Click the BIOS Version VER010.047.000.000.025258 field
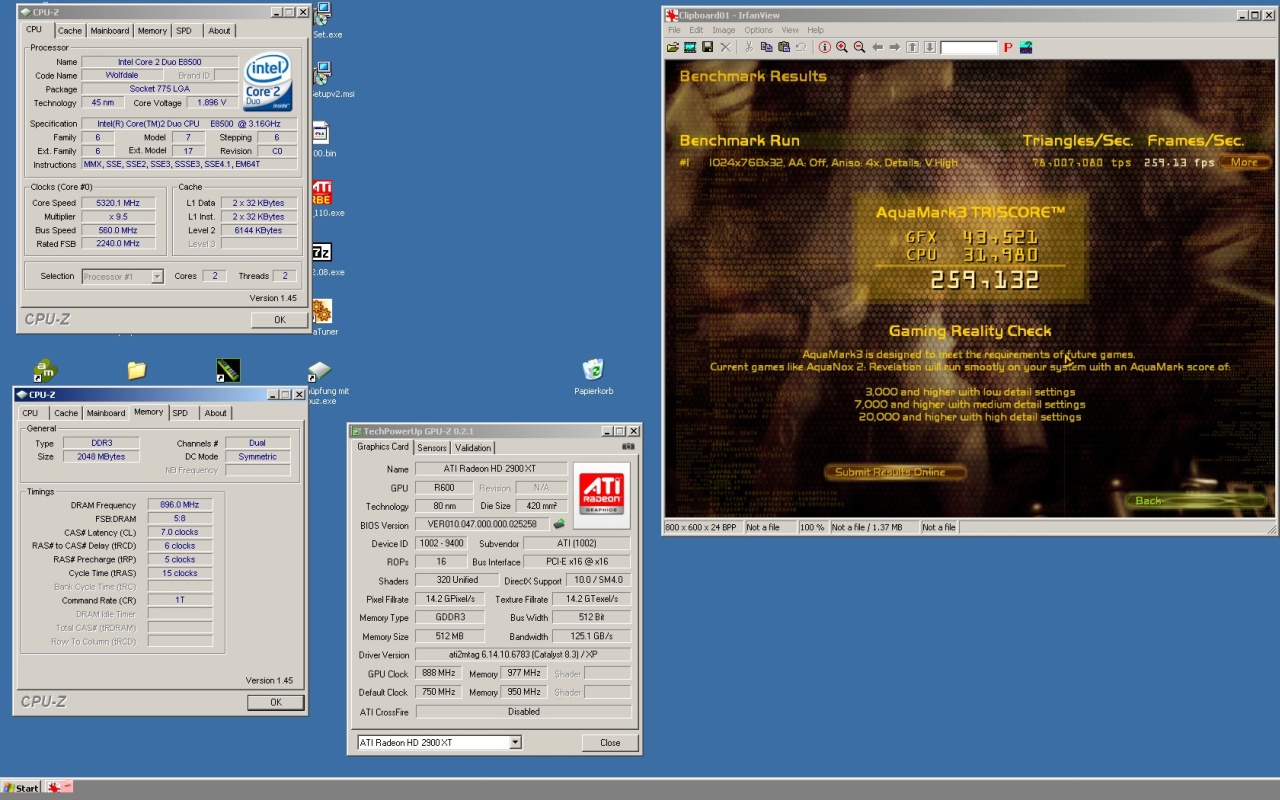Image resolution: width=1280 pixels, height=800 pixels. [482, 524]
